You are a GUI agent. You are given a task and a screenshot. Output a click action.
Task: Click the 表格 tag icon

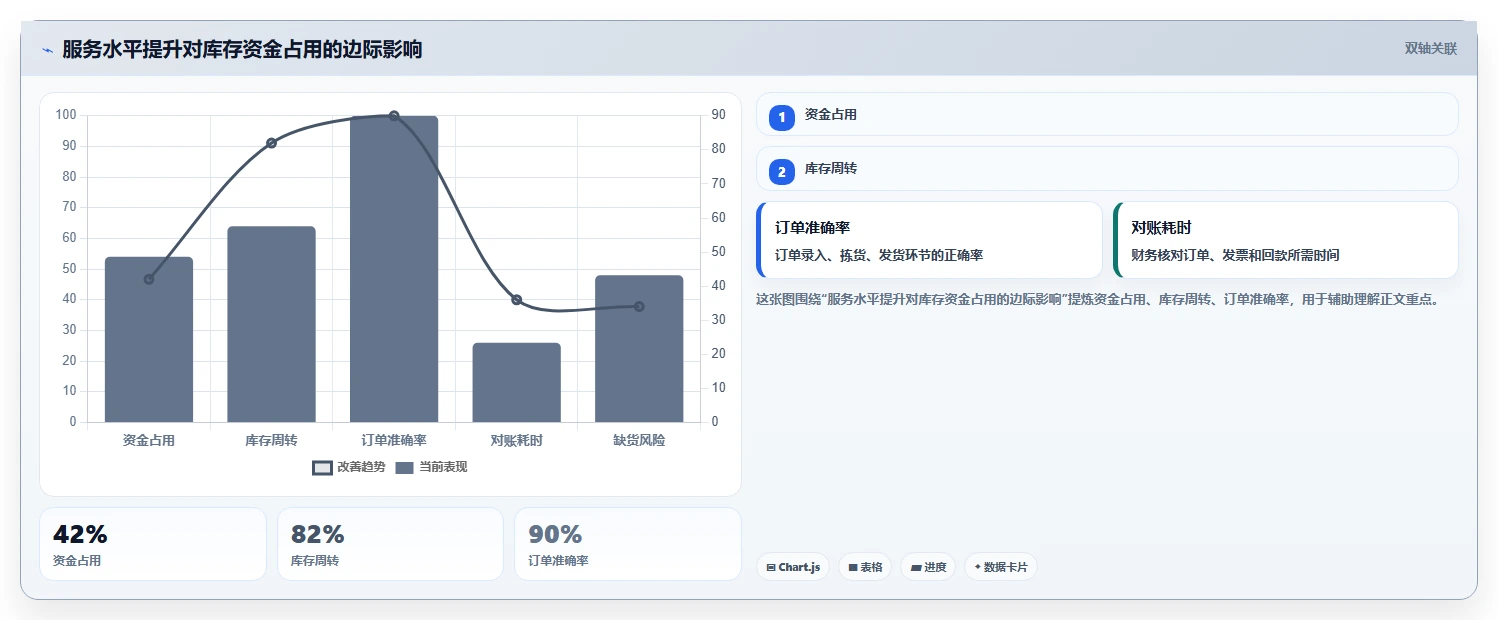click(853, 568)
